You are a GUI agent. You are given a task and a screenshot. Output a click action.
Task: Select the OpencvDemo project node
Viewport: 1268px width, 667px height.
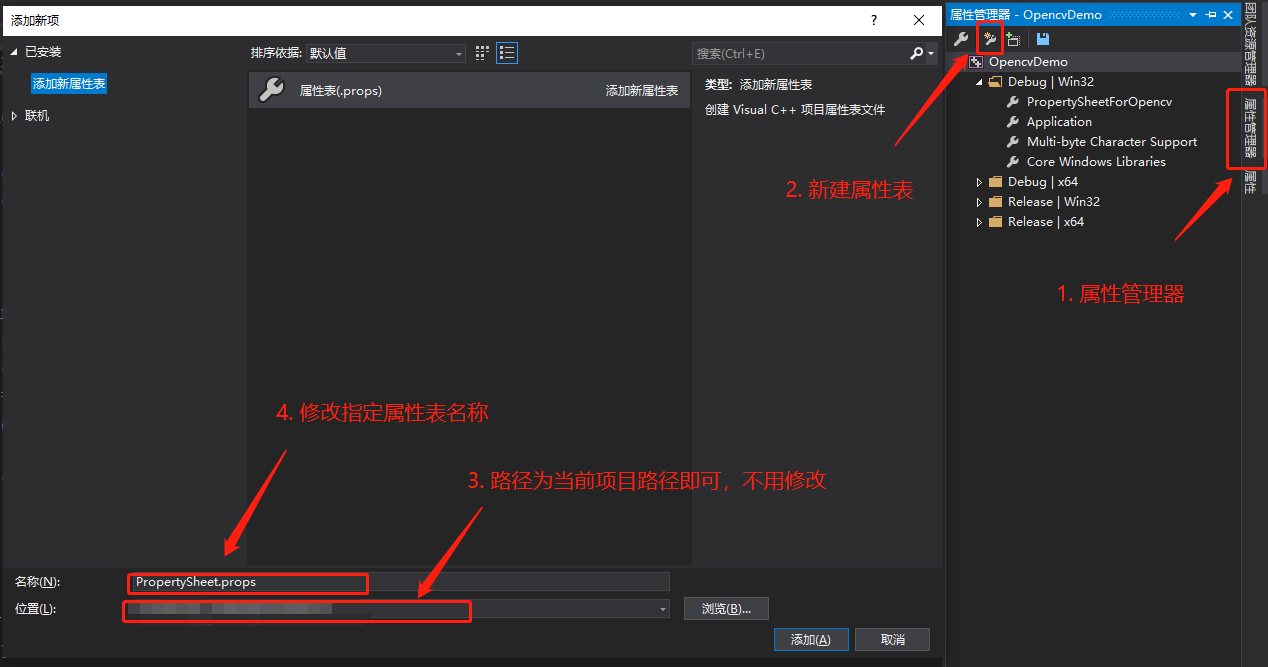click(1028, 62)
